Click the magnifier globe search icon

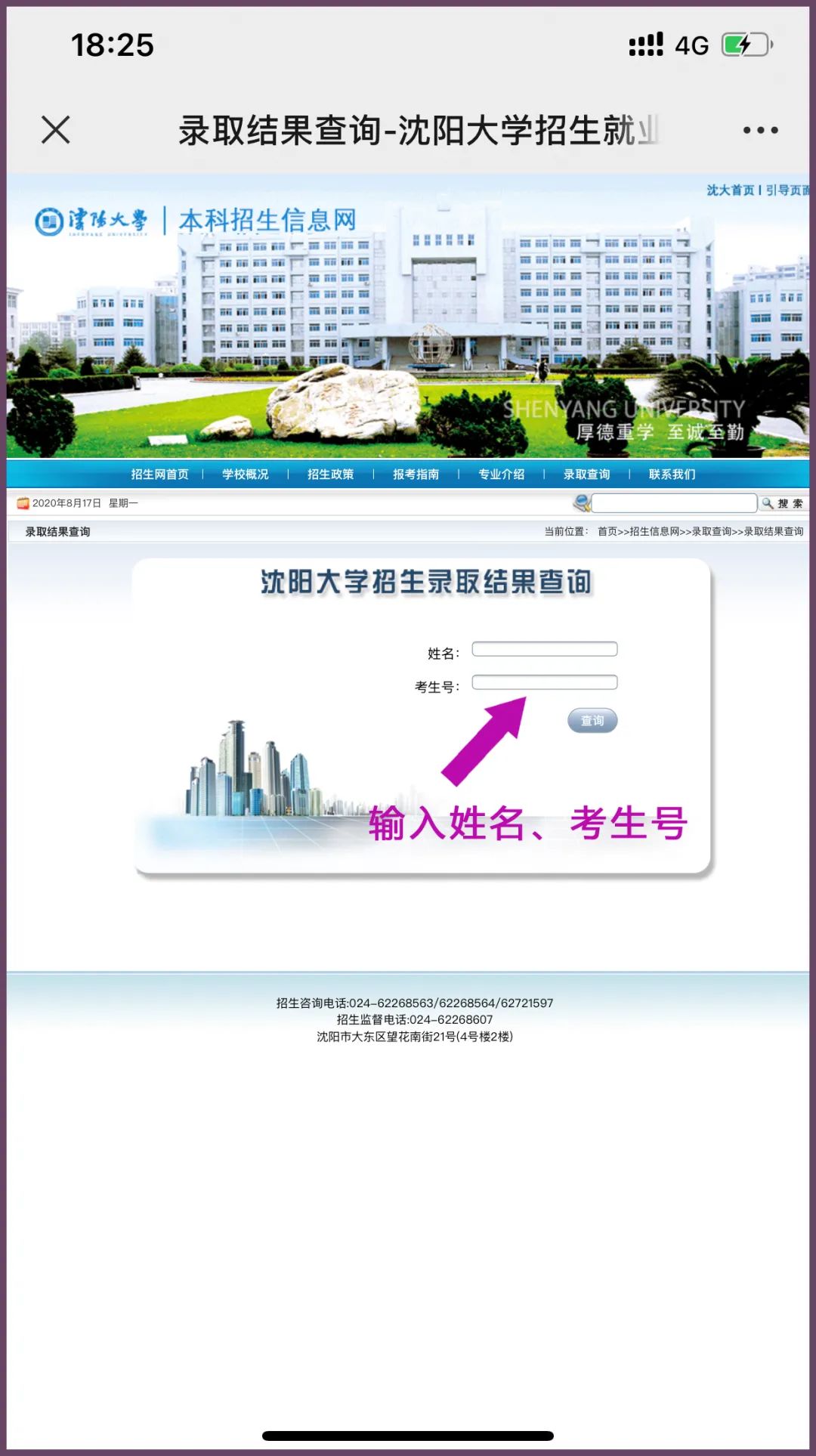(582, 502)
